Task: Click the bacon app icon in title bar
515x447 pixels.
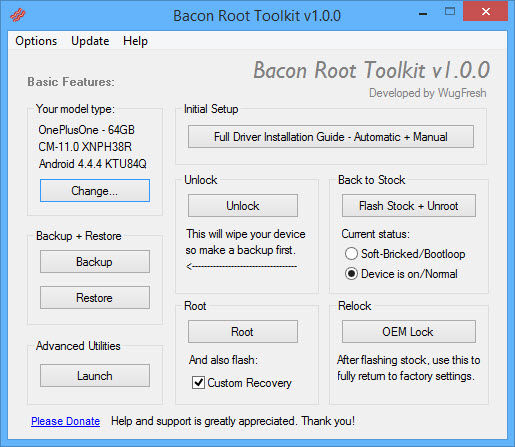Action: pos(18,15)
